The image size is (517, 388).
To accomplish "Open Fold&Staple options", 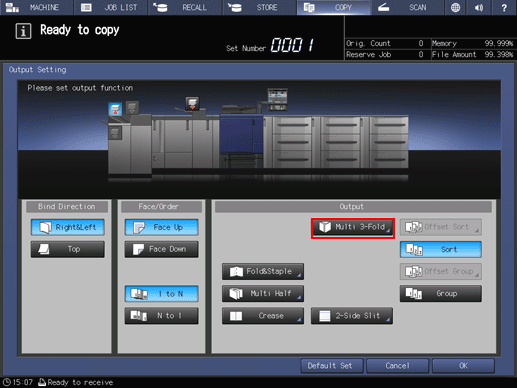I will [x=263, y=272].
